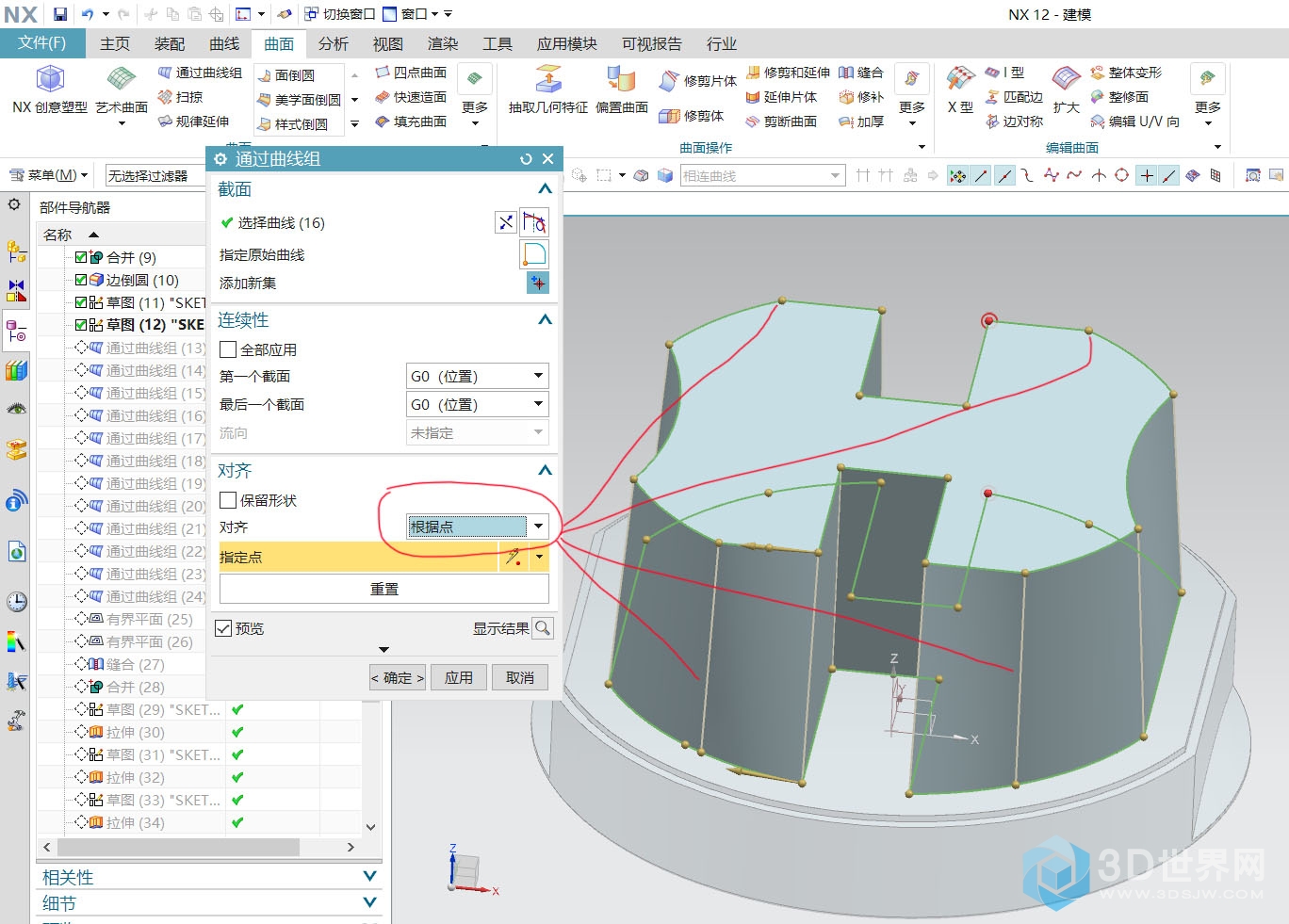Screen dimensions: 1289x924
Task: Click the 指定原始曲线 icon
Action: (x=534, y=254)
